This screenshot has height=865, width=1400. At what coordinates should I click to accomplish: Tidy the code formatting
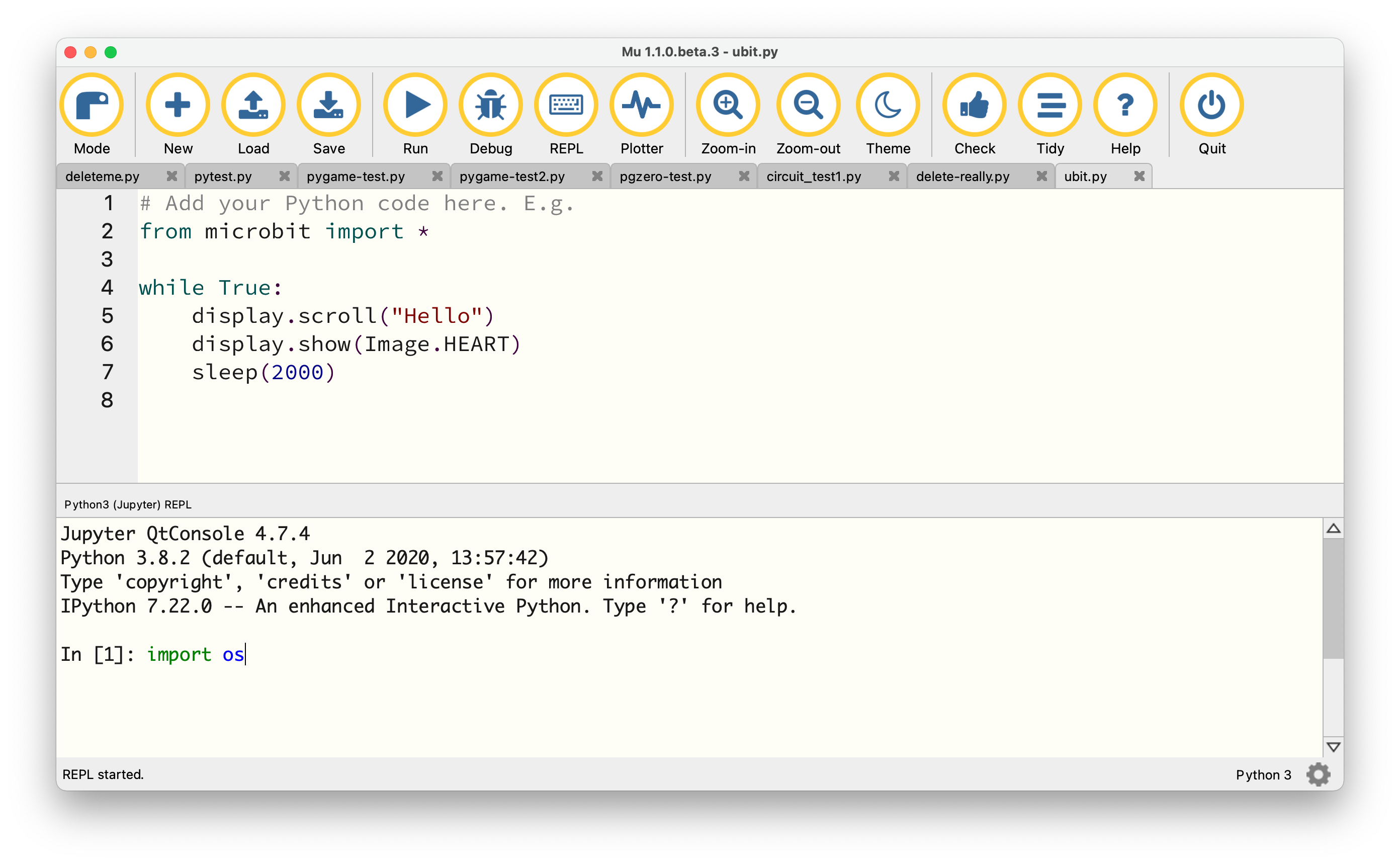(1050, 105)
